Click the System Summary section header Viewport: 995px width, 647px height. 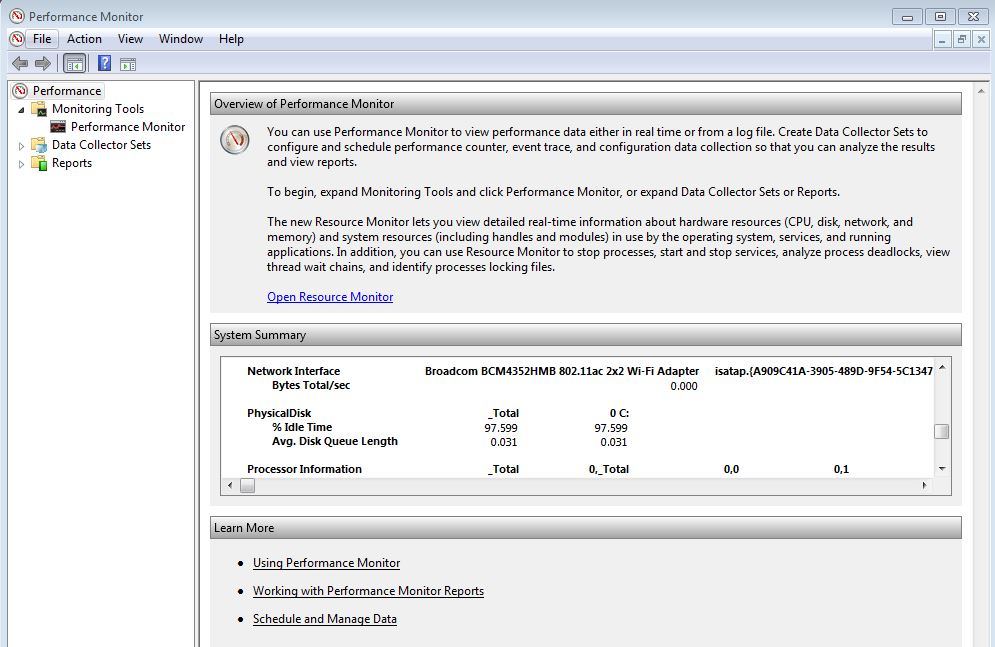click(x=586, y=335)
